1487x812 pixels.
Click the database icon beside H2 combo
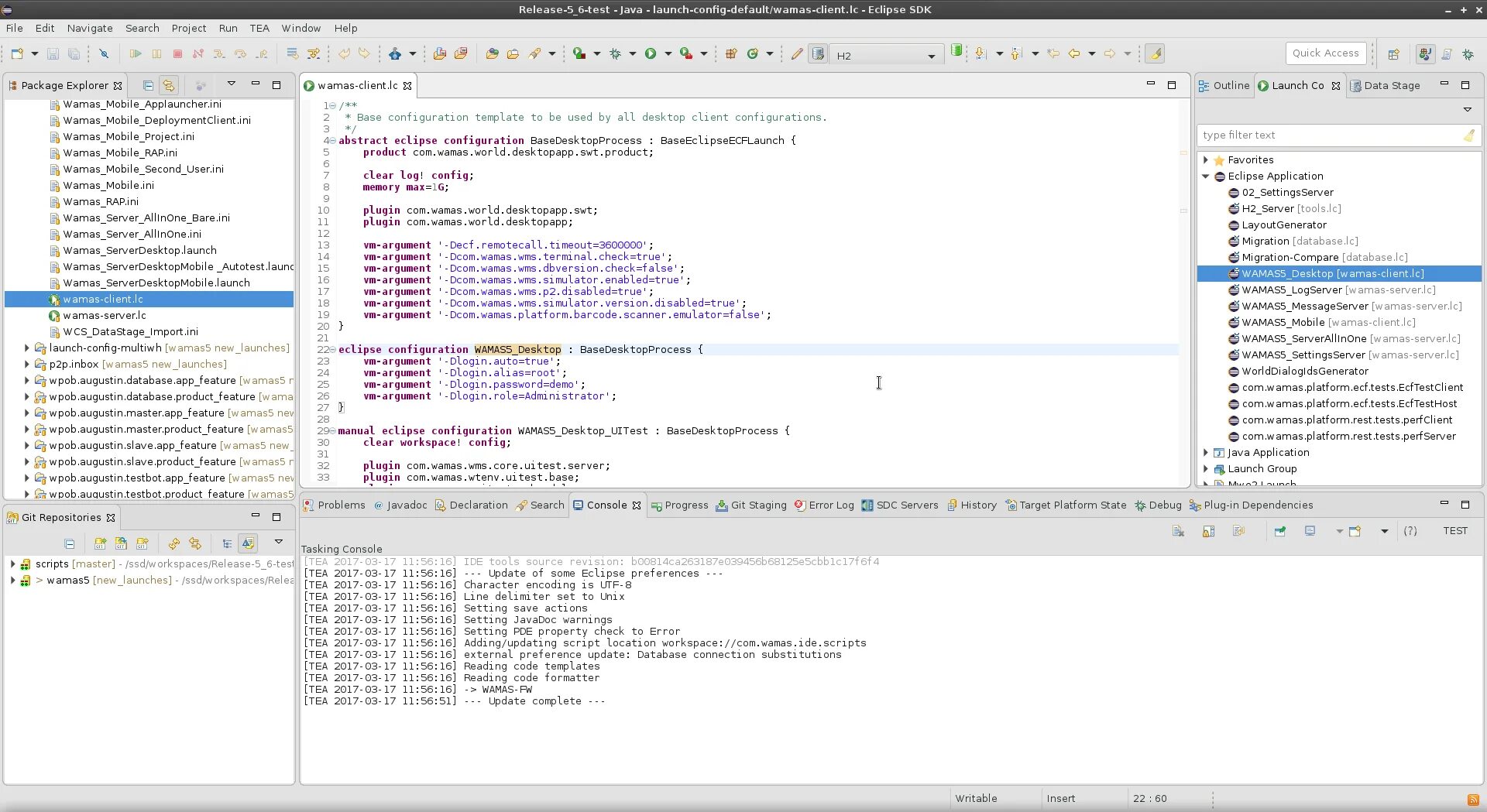tap(818, 54)
